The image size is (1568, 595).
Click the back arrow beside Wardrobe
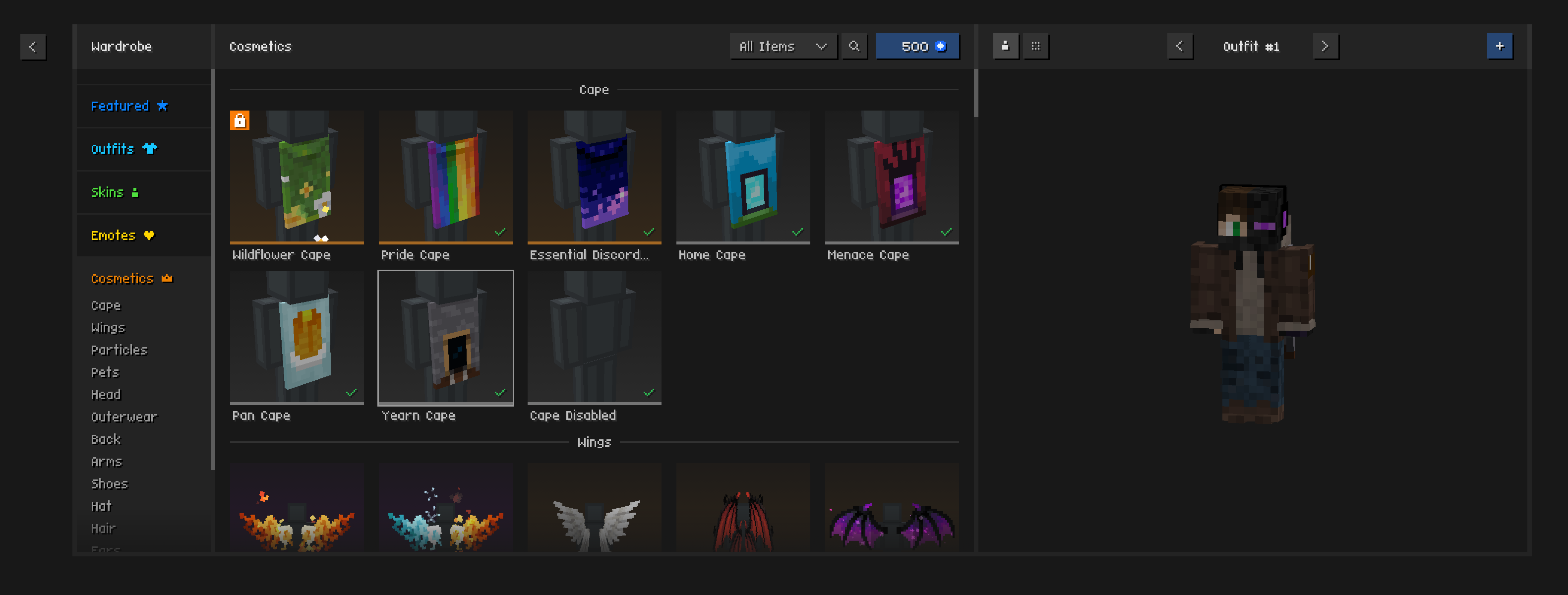[x=33, y=46]
